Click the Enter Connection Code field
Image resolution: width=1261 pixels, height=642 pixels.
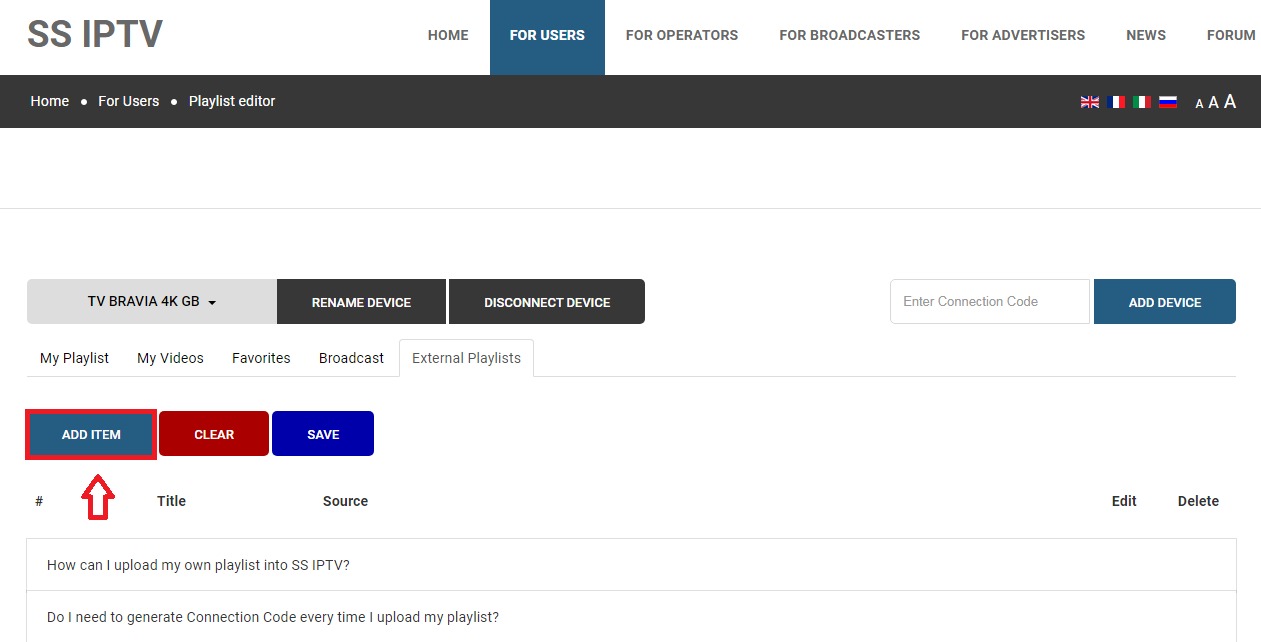tap(988, 301)
